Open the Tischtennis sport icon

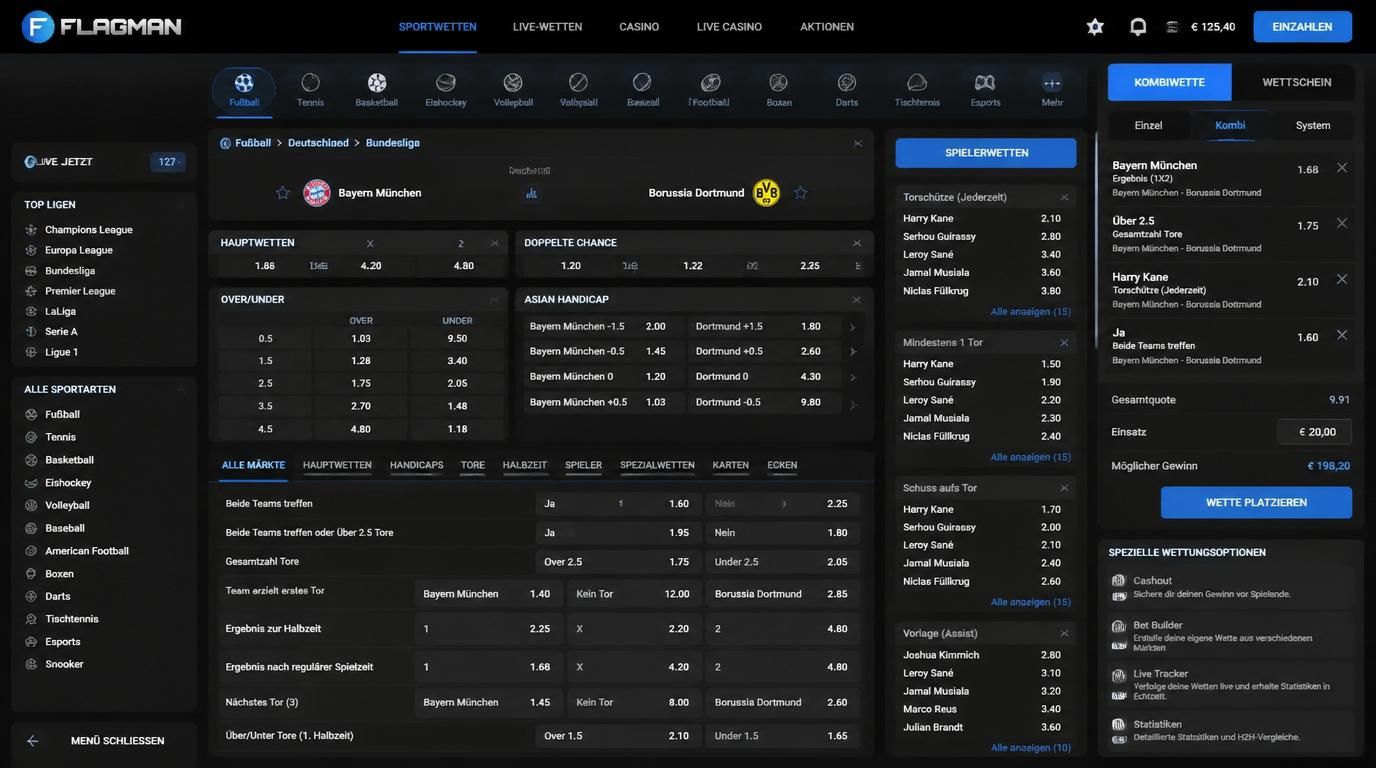click(x=917, y=89)
